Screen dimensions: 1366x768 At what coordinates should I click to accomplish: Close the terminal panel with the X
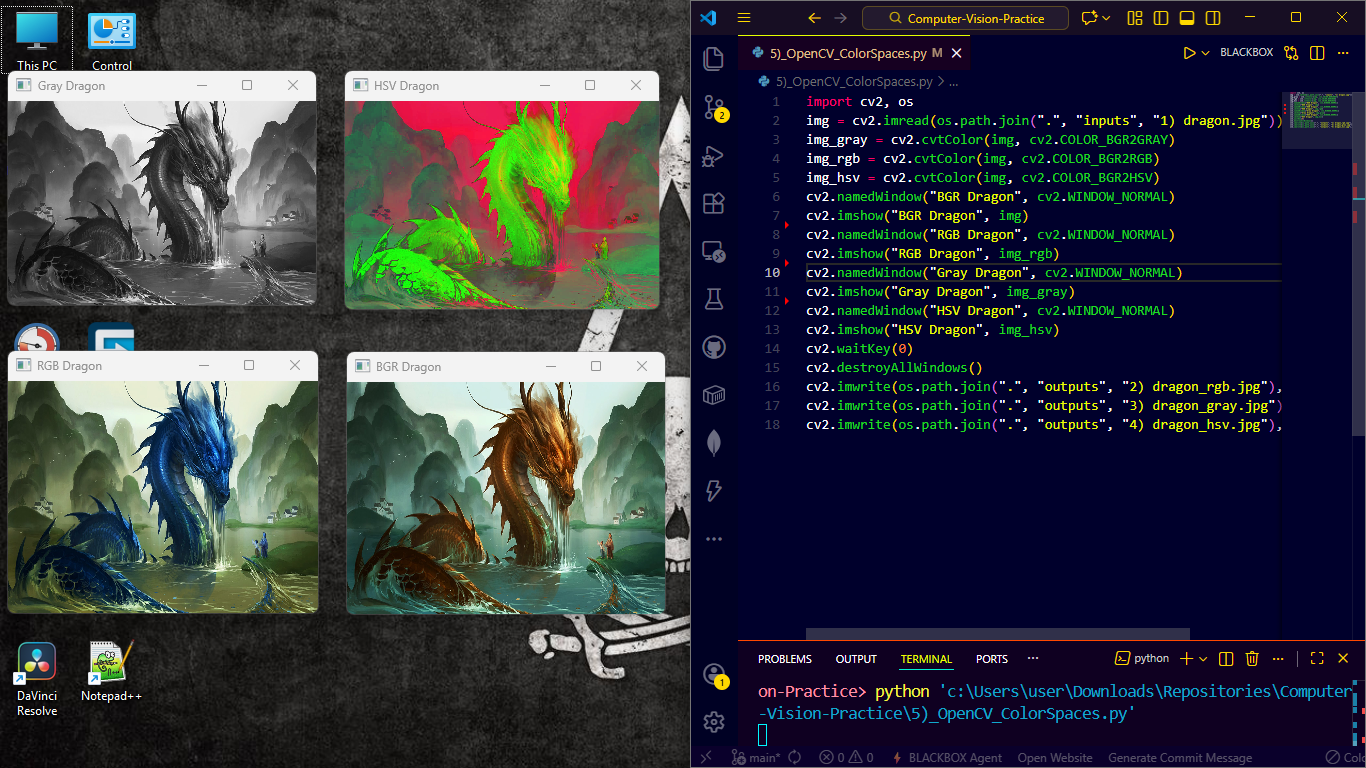(1344, 658)
